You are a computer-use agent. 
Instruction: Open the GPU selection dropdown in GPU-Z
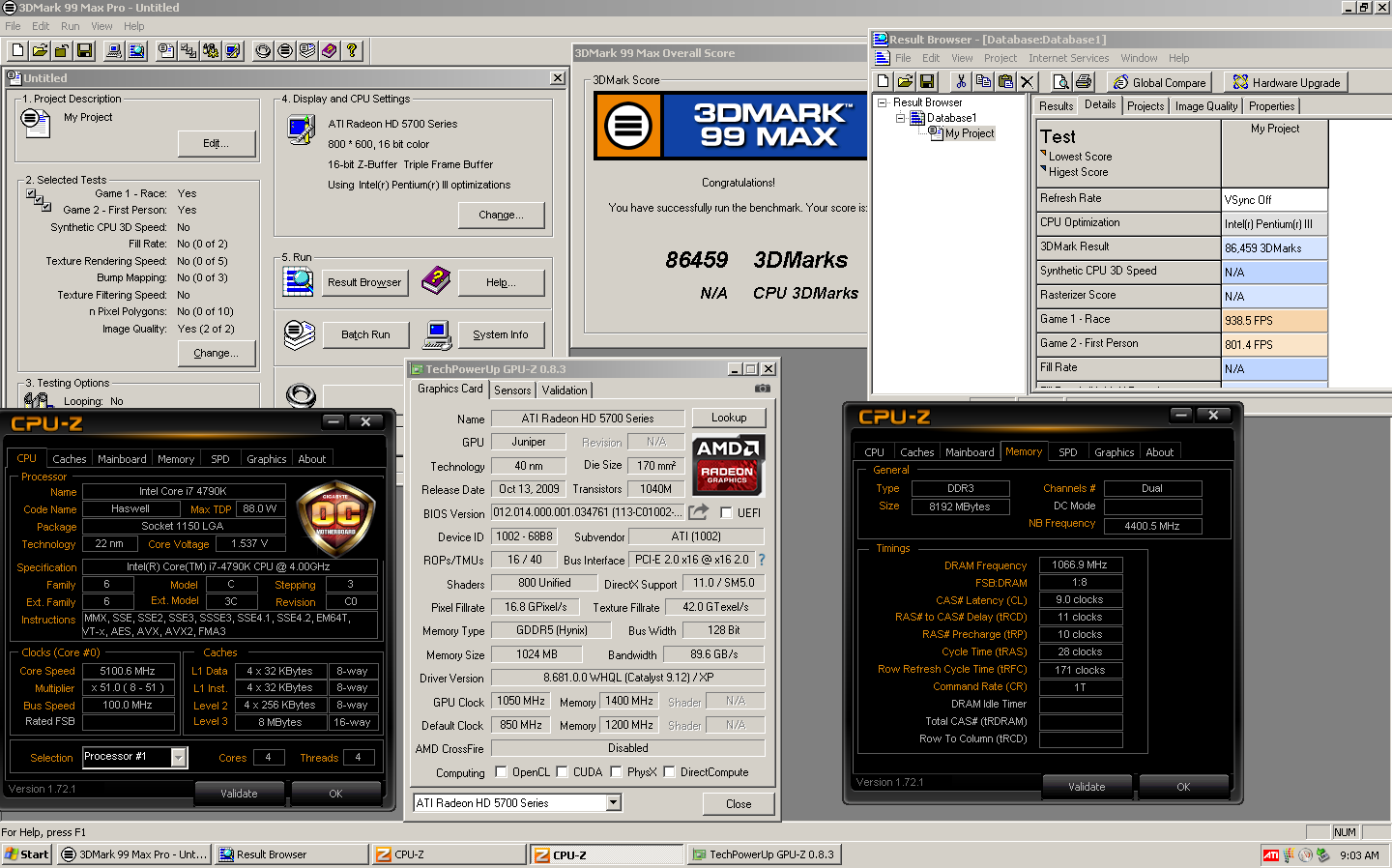(614, 803)
